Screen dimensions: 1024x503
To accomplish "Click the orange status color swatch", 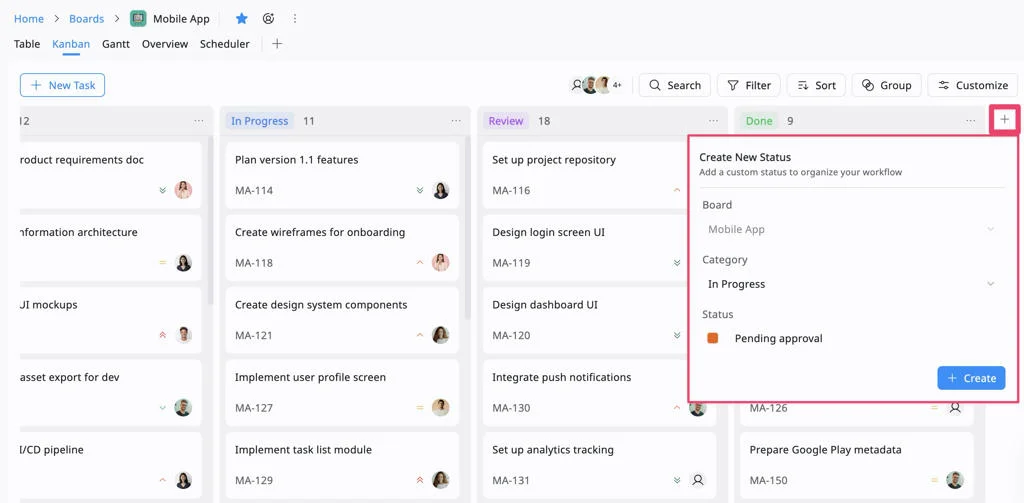I will pyautogui.click(x=713, y=338).
